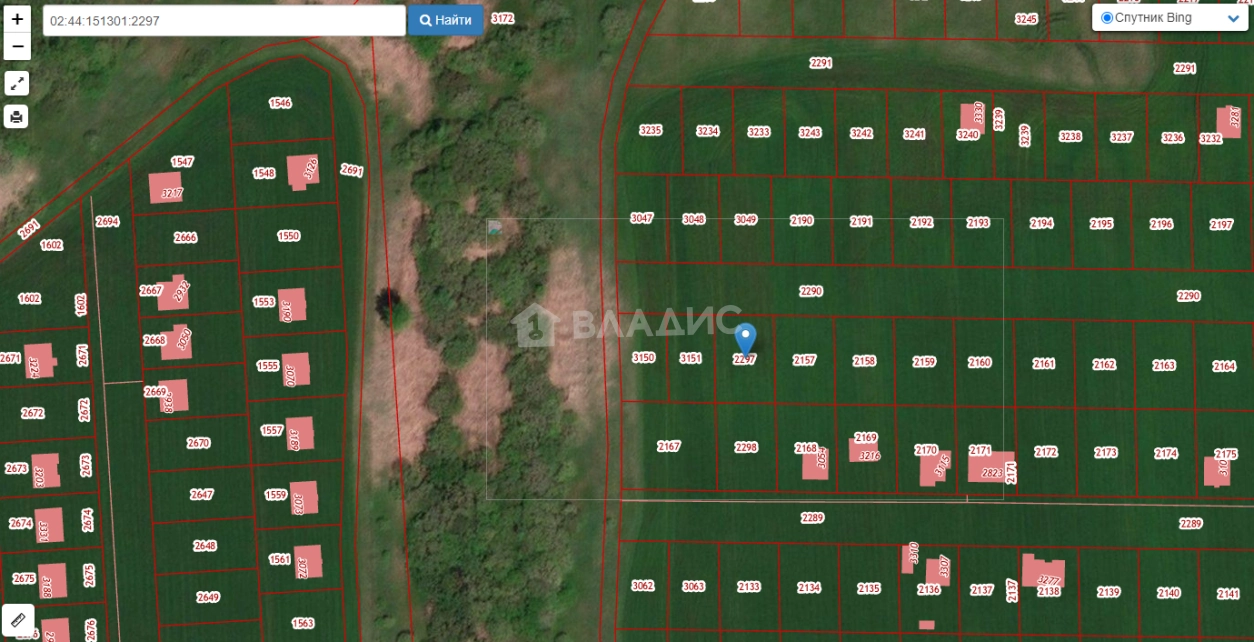Click the blue location pin on parcel 2297

tap(745, 339)
